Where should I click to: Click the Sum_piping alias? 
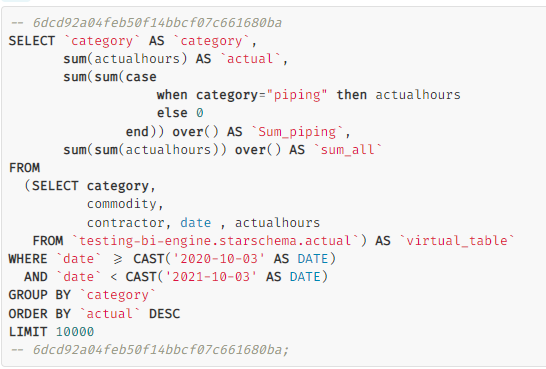pyautogui.click(x=297, y=132)
